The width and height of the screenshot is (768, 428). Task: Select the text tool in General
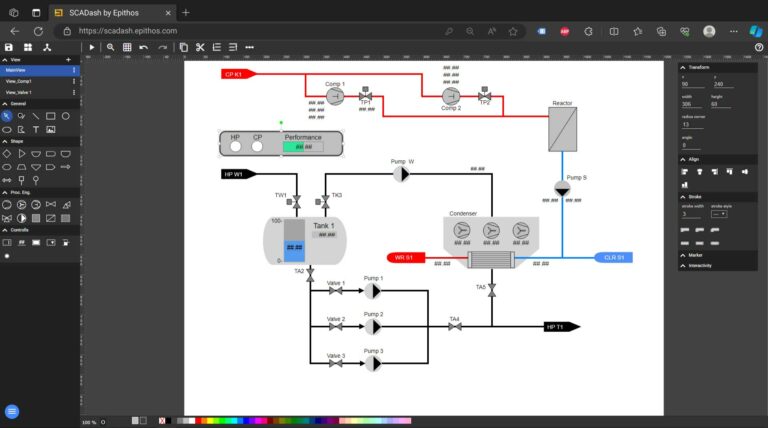pyautogui.click(x=36, y=129)
